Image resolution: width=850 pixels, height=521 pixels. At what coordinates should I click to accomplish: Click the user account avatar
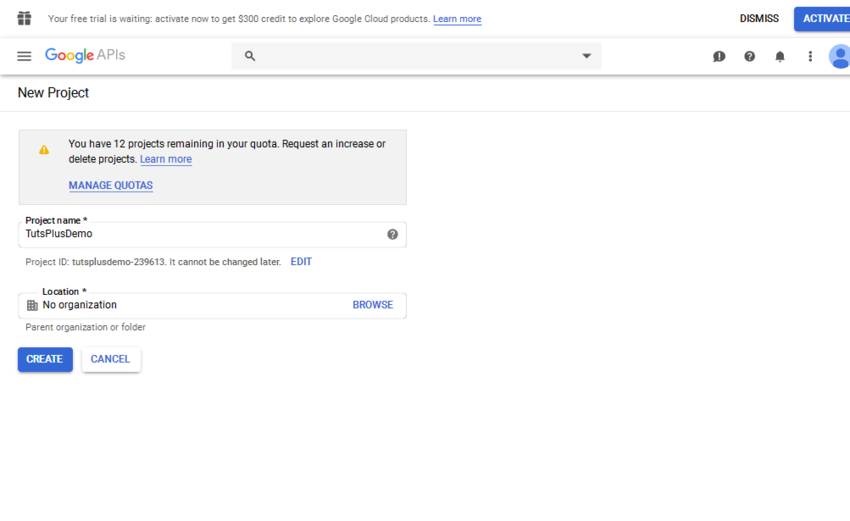pos(839,57)
